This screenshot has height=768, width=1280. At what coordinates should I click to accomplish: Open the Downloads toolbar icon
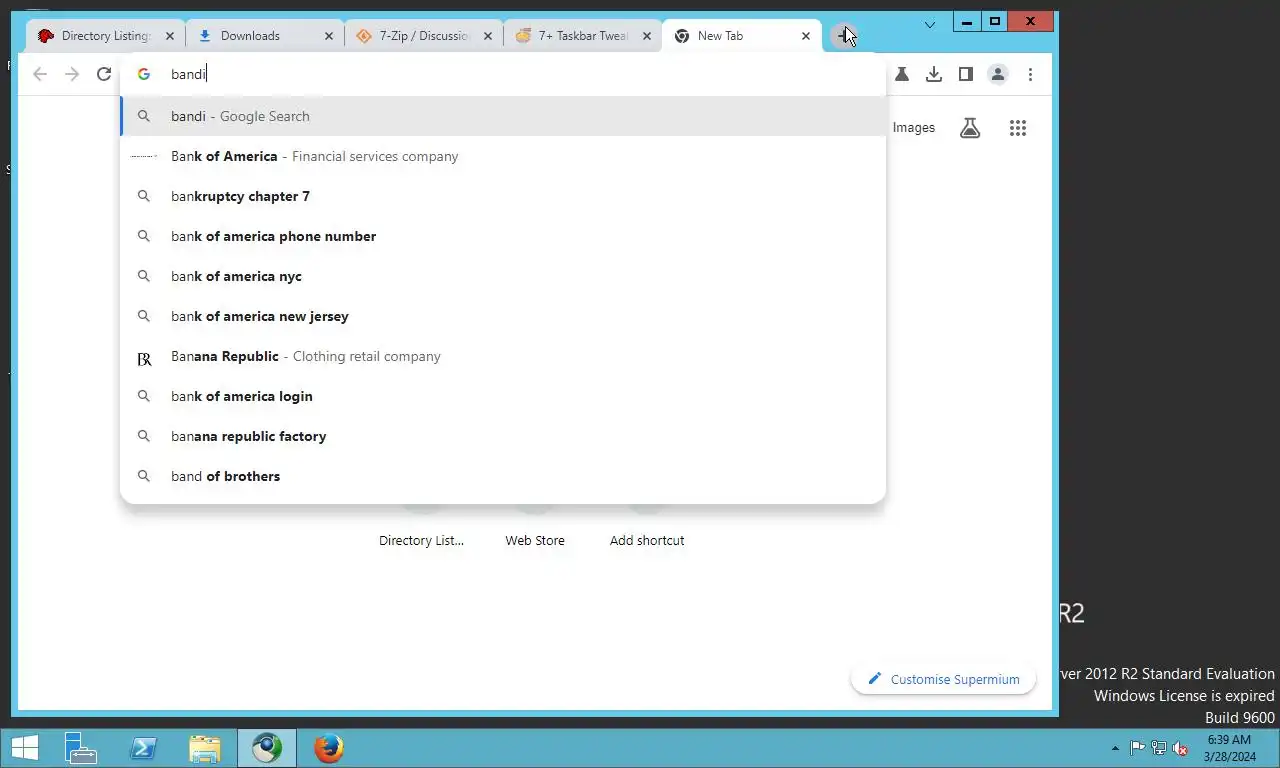(x=934, y=74)
